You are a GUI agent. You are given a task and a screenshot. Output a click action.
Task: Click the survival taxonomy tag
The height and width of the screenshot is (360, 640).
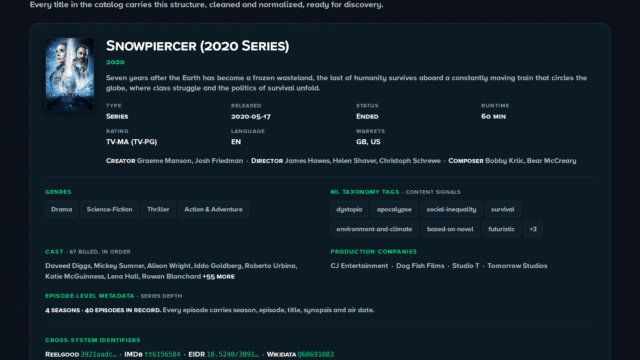coord(503,209)
